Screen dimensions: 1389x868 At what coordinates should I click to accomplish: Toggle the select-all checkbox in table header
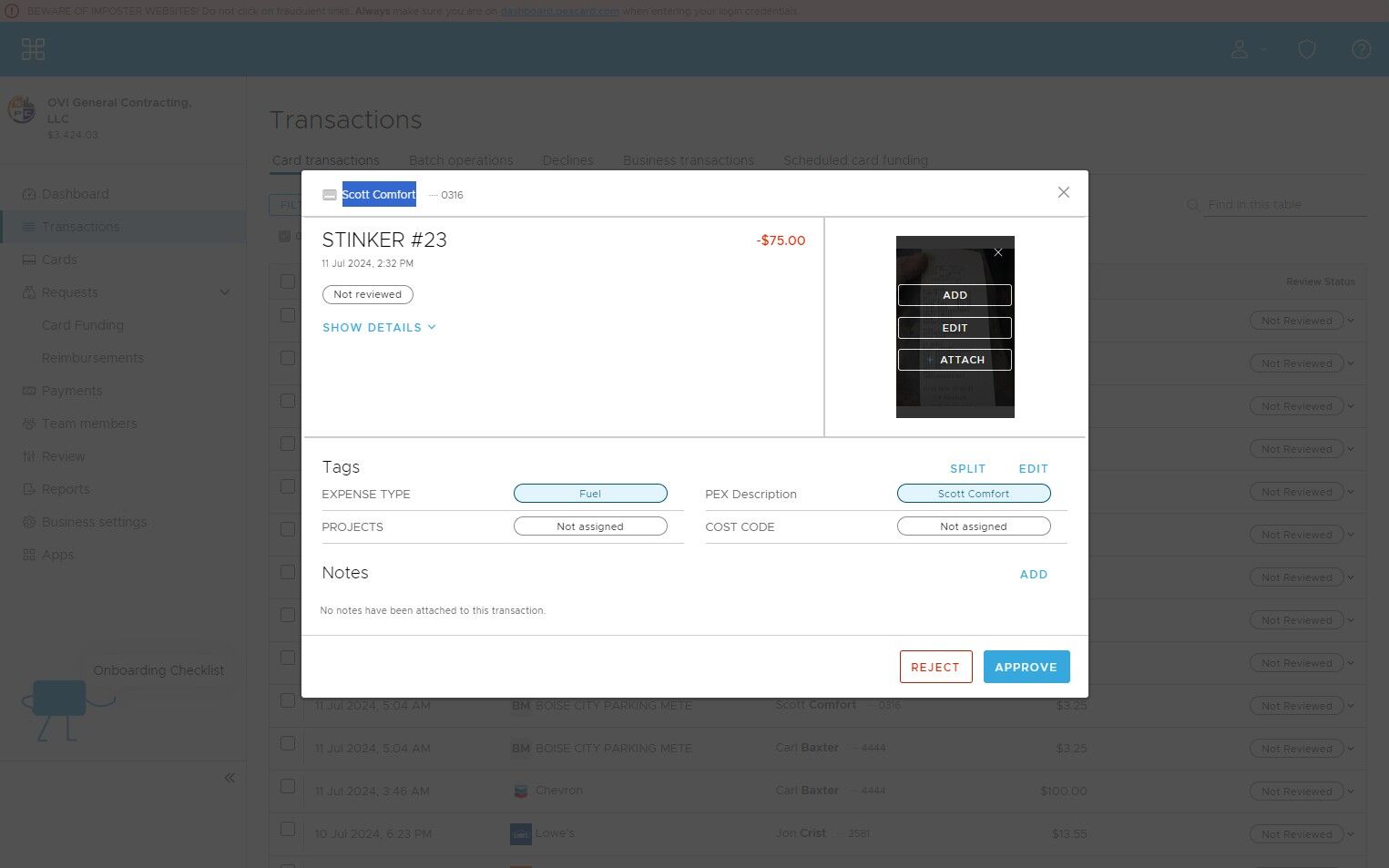point(288,281)
